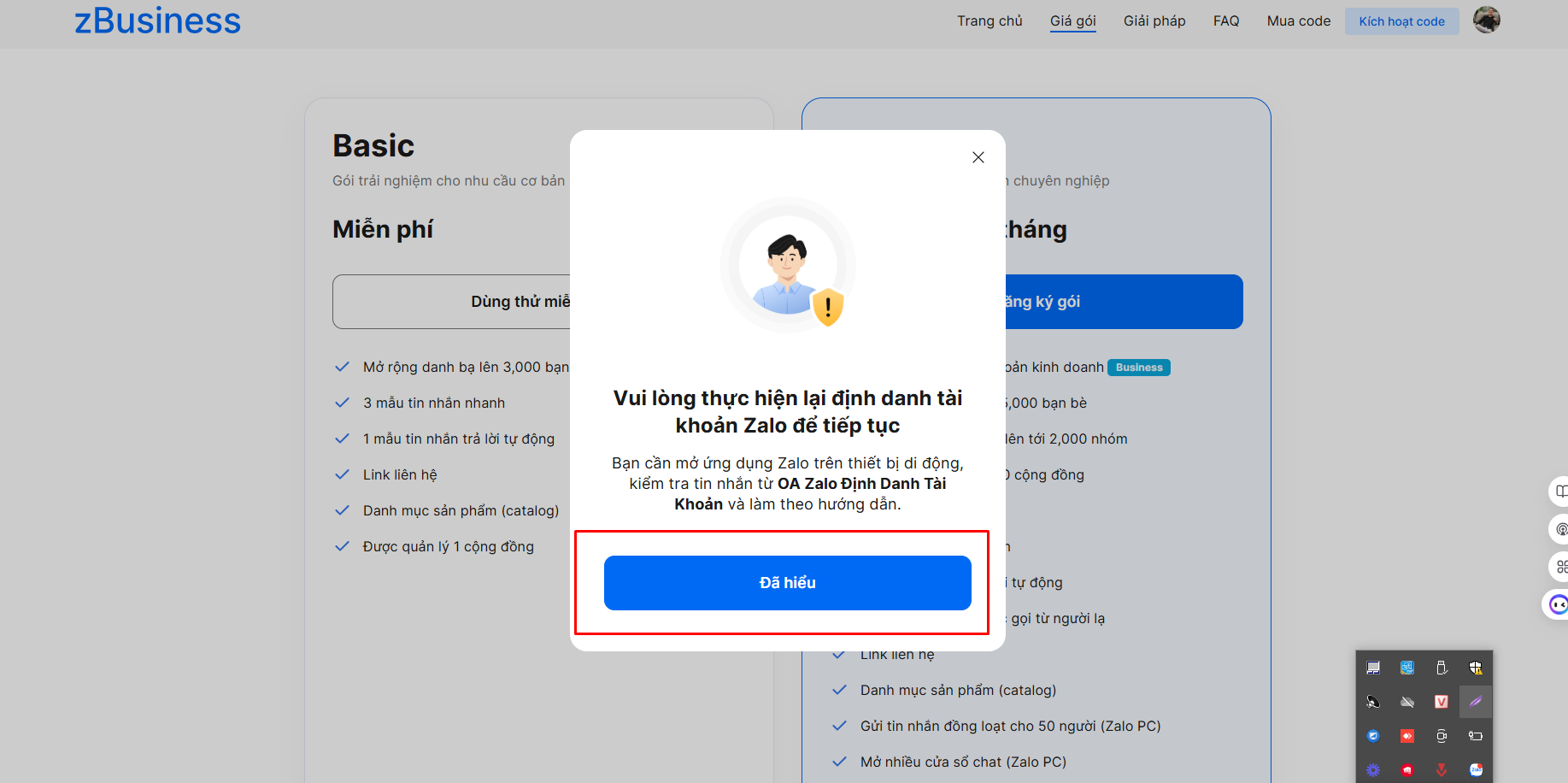Click the 'OA Zalo Định Danh Tài Khoản' text

point(811,494)
